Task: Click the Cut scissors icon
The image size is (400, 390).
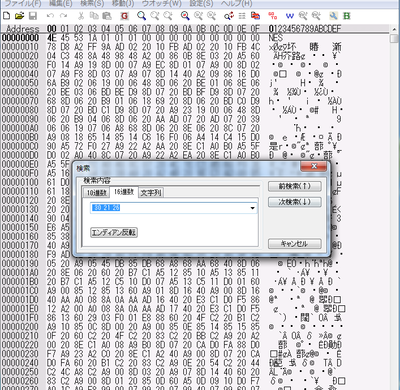Action: [81, 16]
